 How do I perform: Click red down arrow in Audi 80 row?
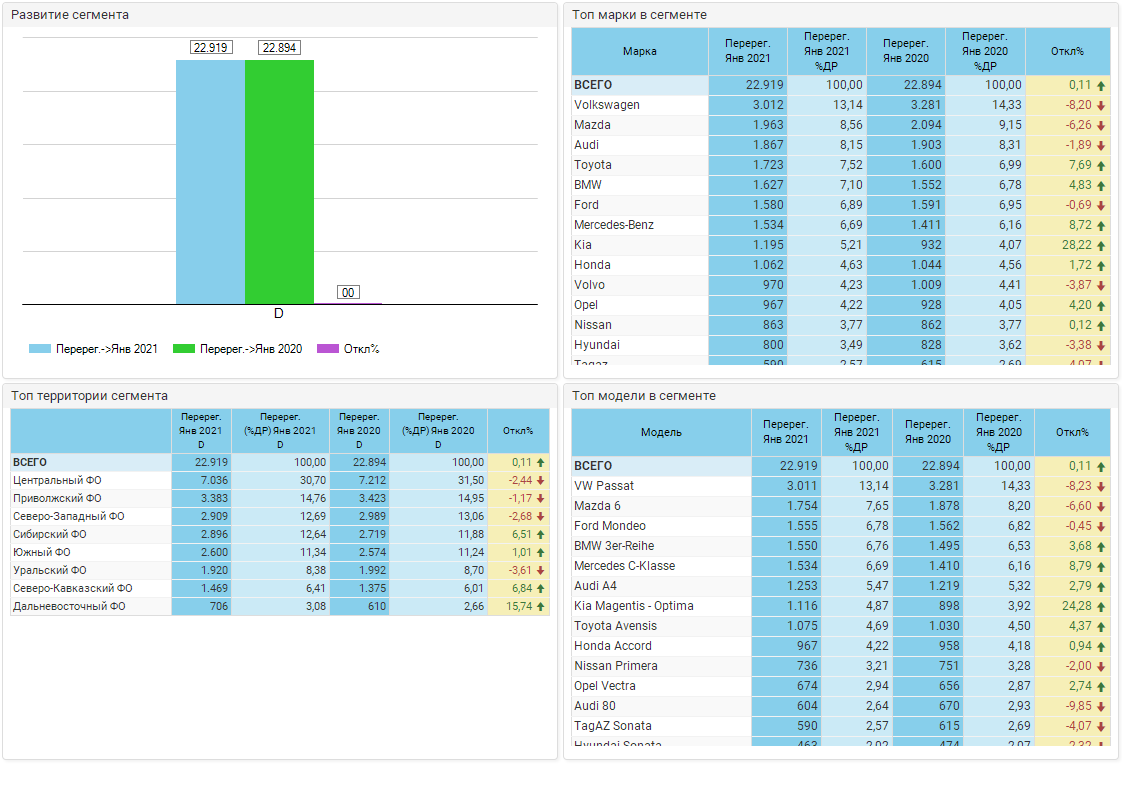coord(1101,706)
